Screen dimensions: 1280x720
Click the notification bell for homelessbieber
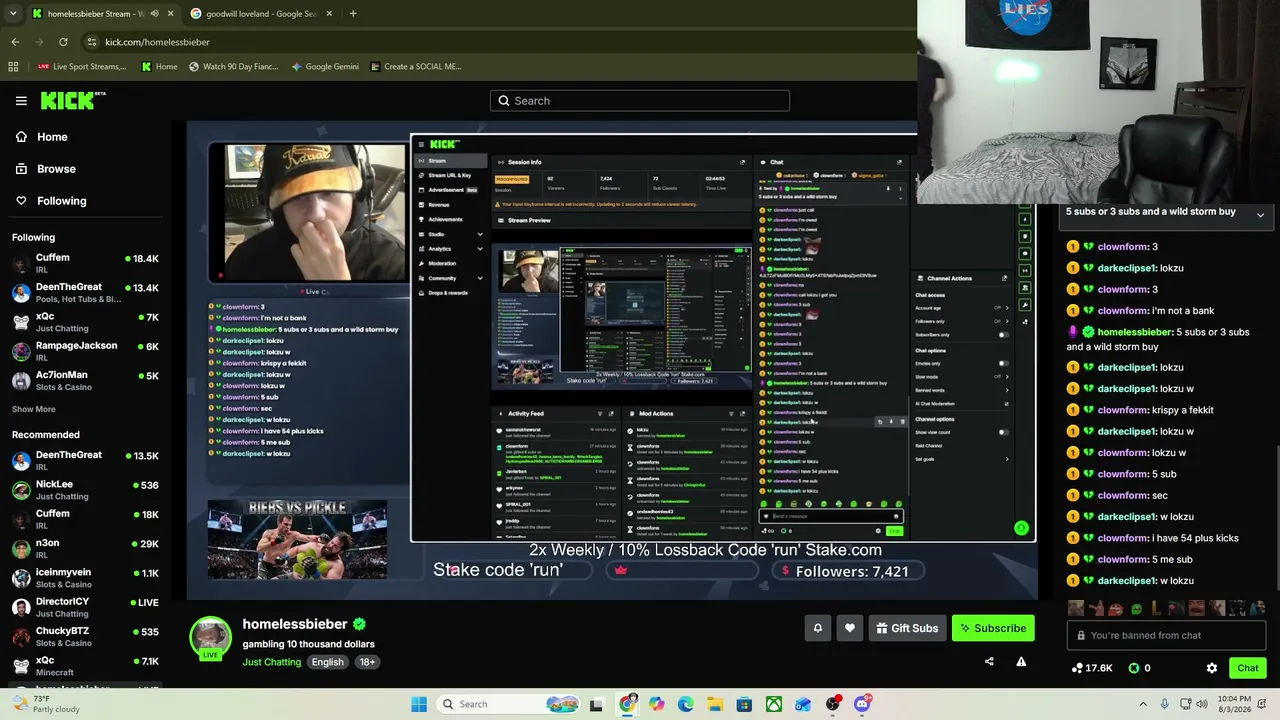point(817,628)
